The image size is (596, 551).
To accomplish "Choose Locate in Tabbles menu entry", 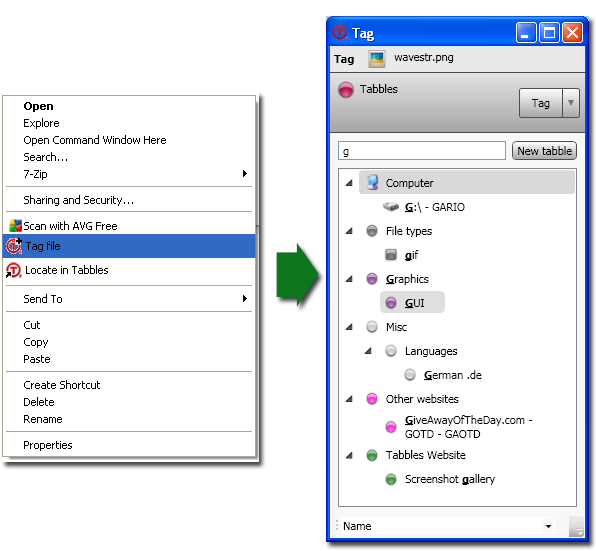I will 129,270.
